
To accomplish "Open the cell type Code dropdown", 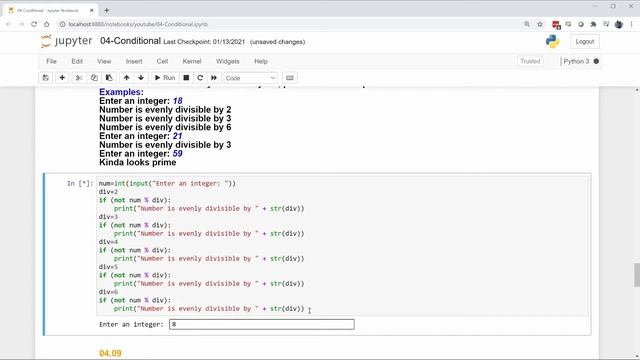I will (x=250, y=78).
